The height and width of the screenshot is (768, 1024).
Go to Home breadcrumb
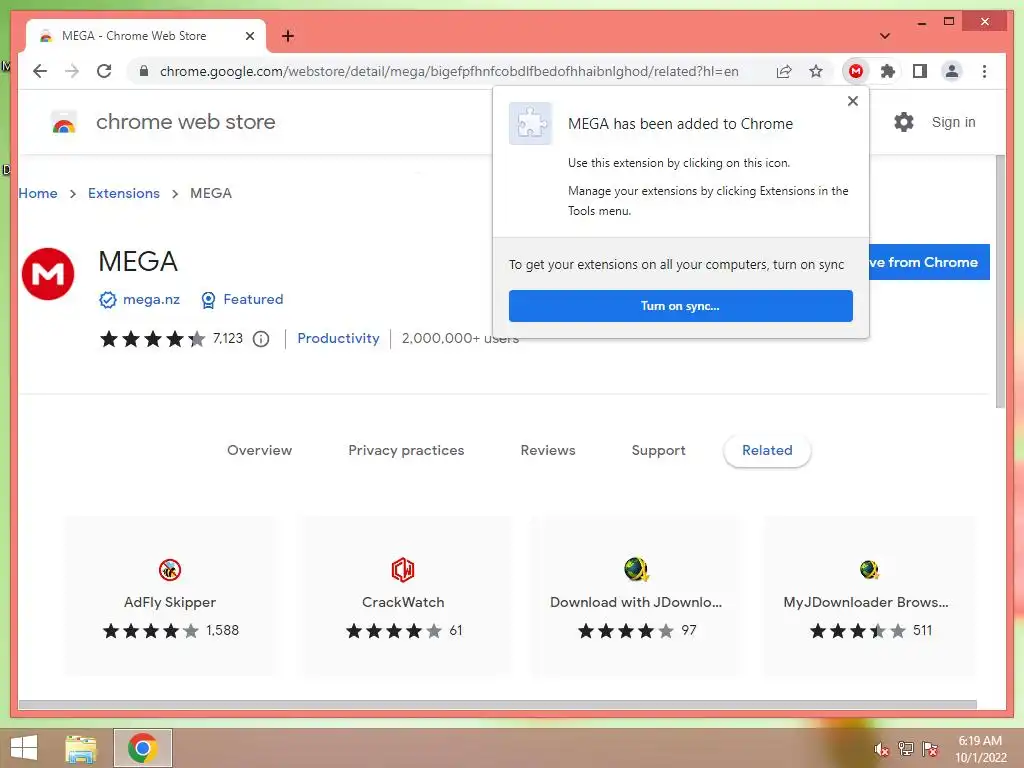click(x=38, y=193)
